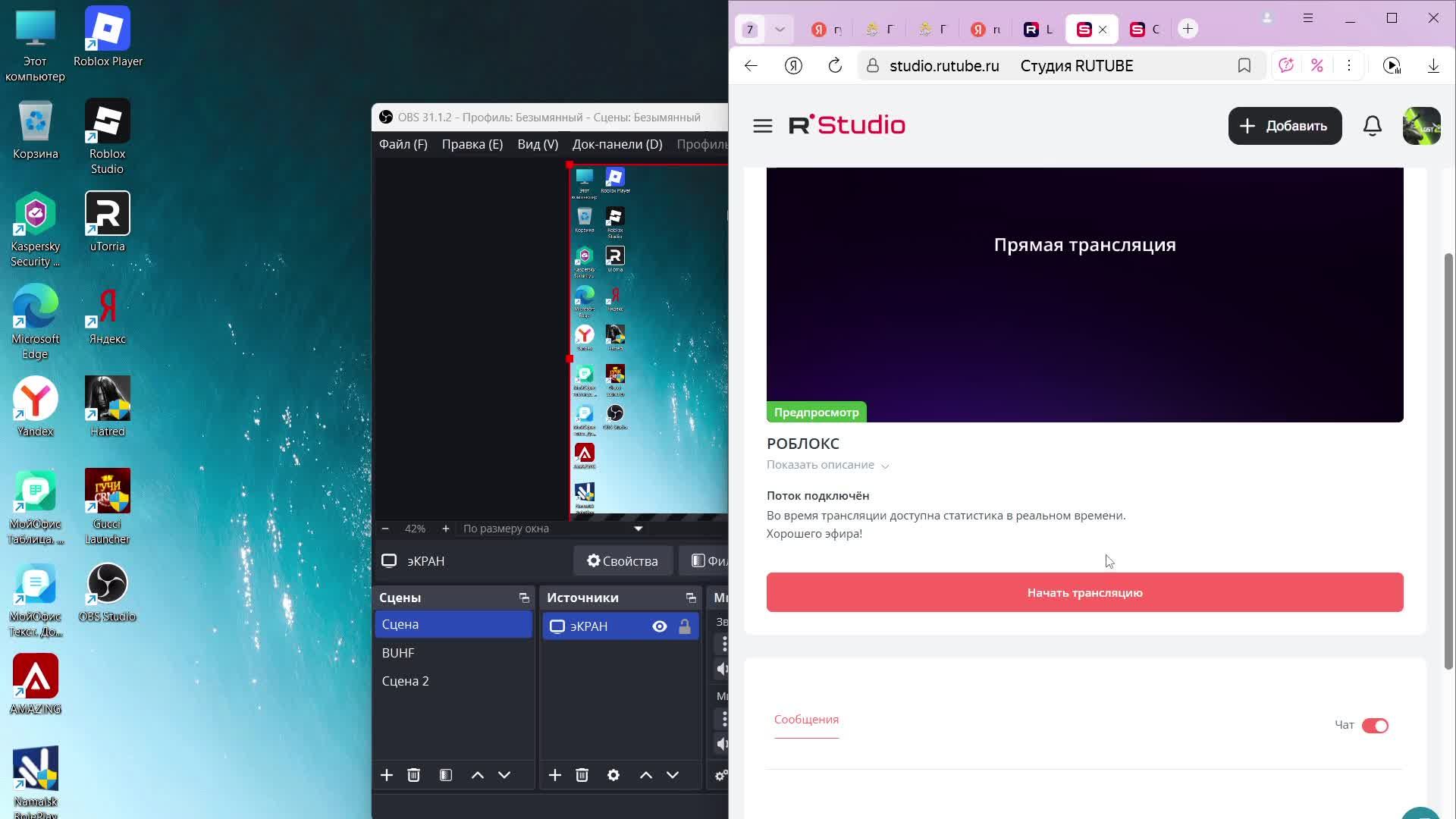Toggle visibility of the эКРАН source

(658, 626)
